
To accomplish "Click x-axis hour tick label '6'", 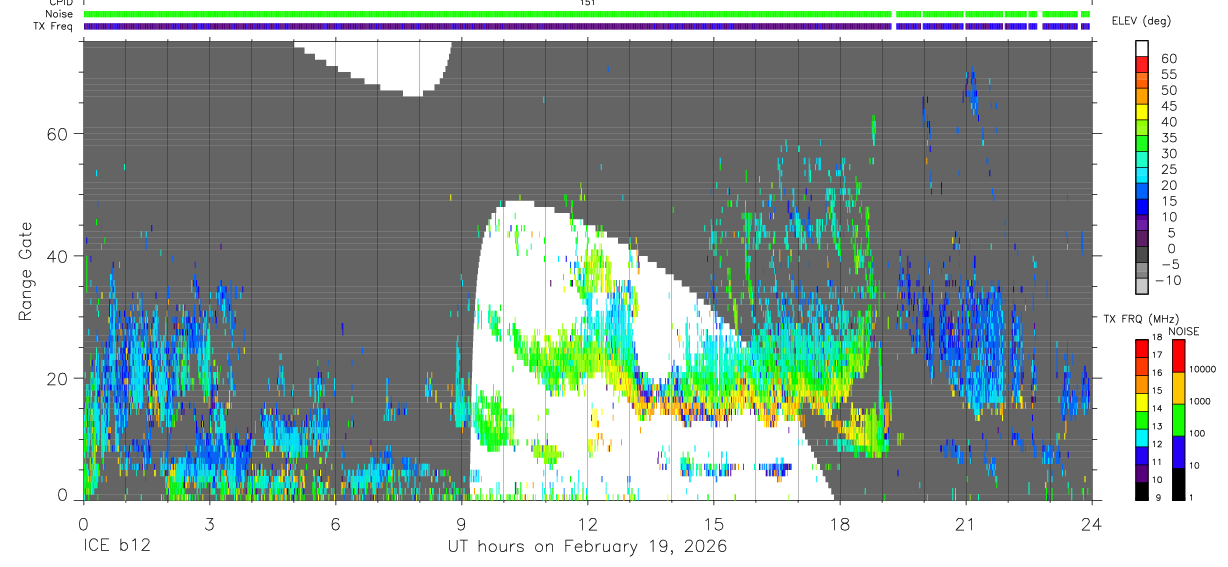I will 335,523.
